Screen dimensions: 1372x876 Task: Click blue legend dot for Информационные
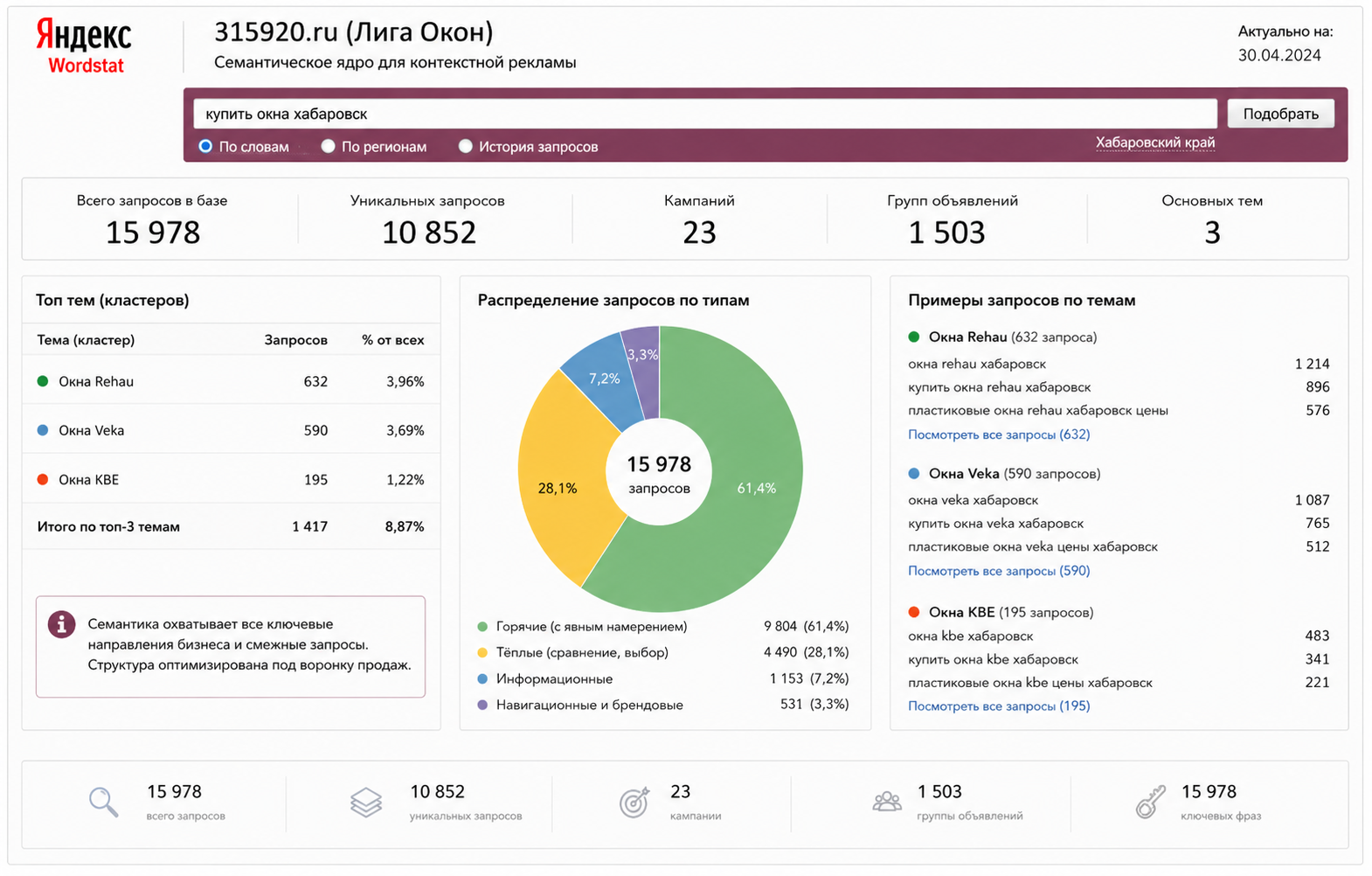482,679
